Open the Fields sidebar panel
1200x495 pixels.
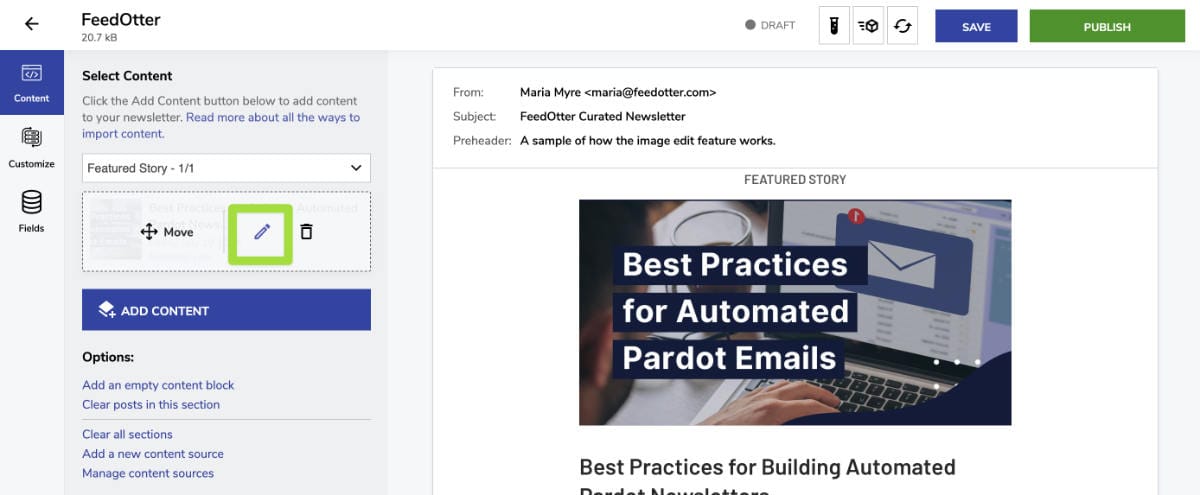point(32,211)
